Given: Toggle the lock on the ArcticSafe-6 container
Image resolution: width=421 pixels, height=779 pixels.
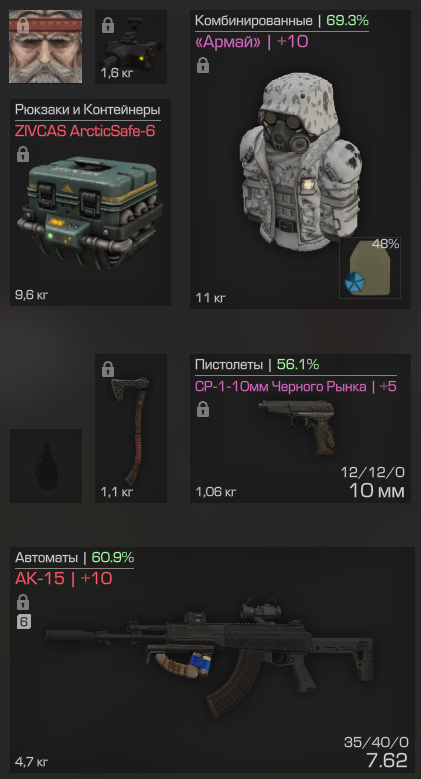Looking at the screenshot, I should point(23,155).
